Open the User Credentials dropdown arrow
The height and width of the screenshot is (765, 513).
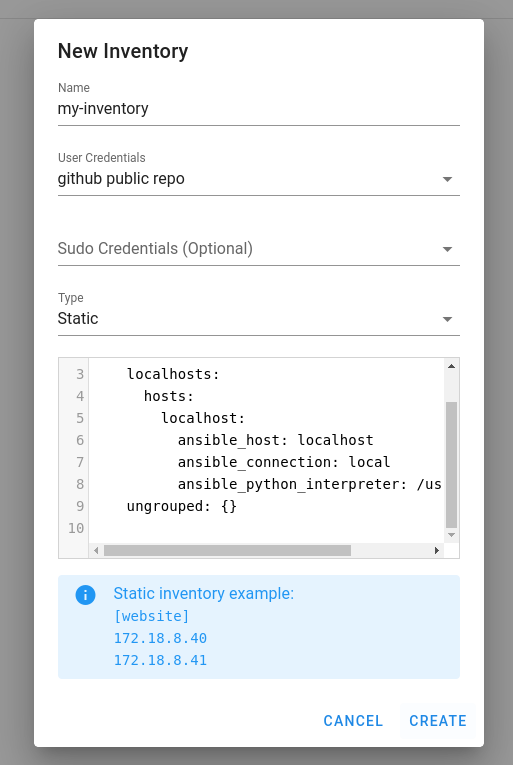point(447,179)
